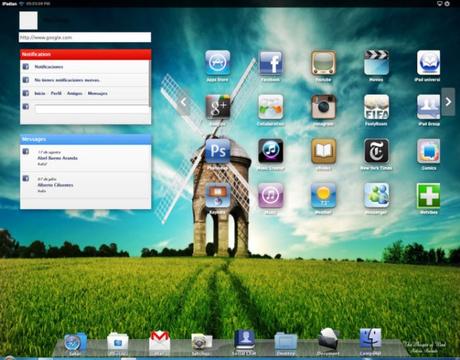Image resolution: width=460 pixels, height=360 pixels.
Task: Click the Amigos link in notifications
Action: tap(74, 93)
